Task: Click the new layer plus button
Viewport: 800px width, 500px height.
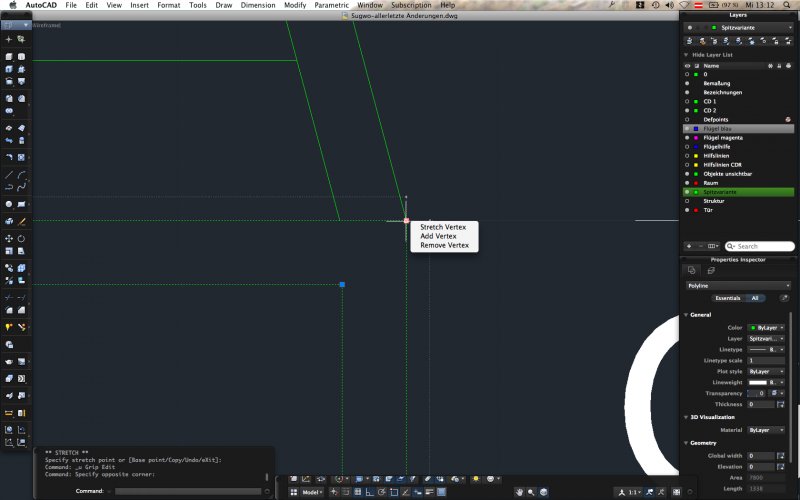Action: point(689,246)
